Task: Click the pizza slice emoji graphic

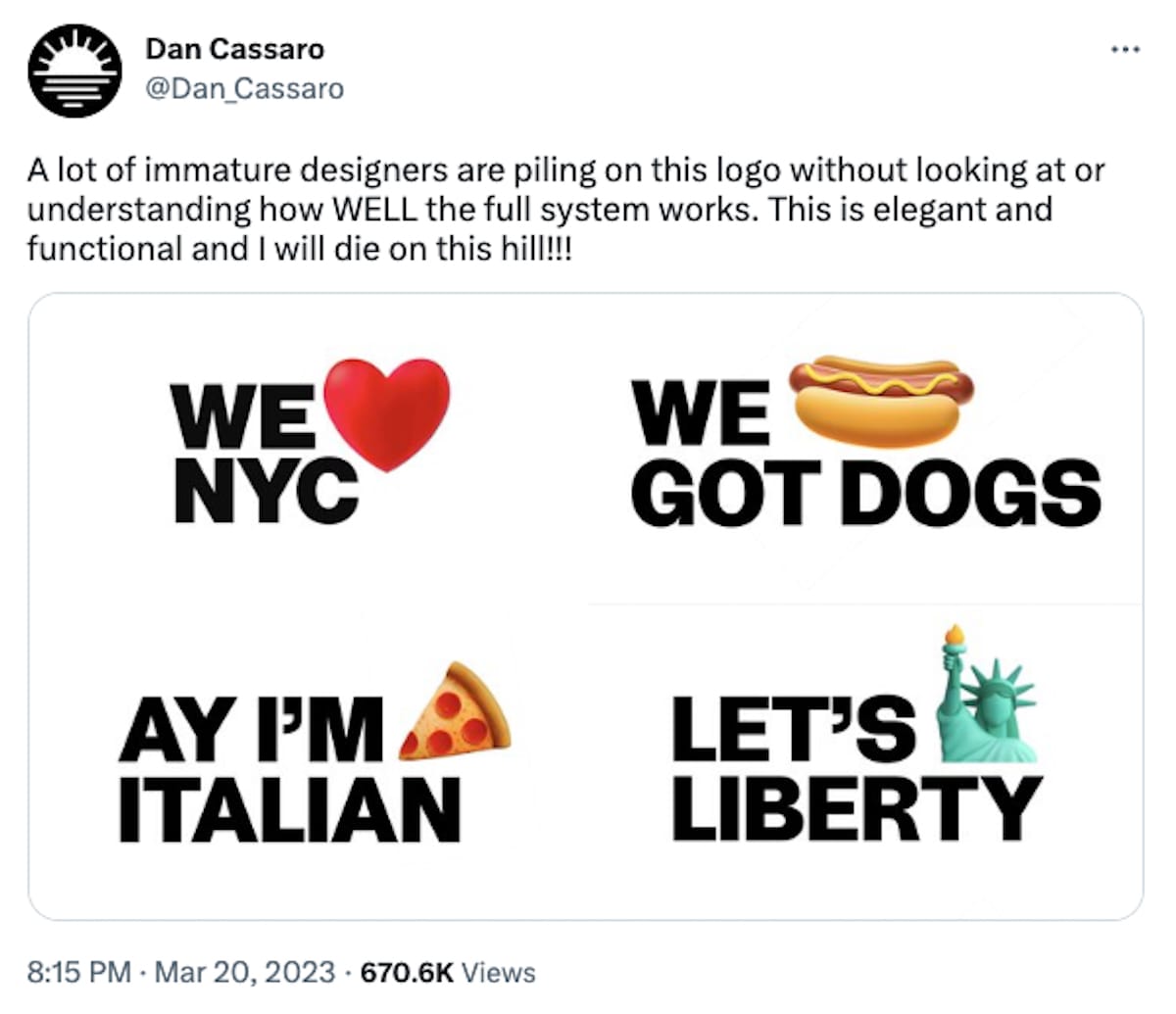Action: (x=457, y=712)
